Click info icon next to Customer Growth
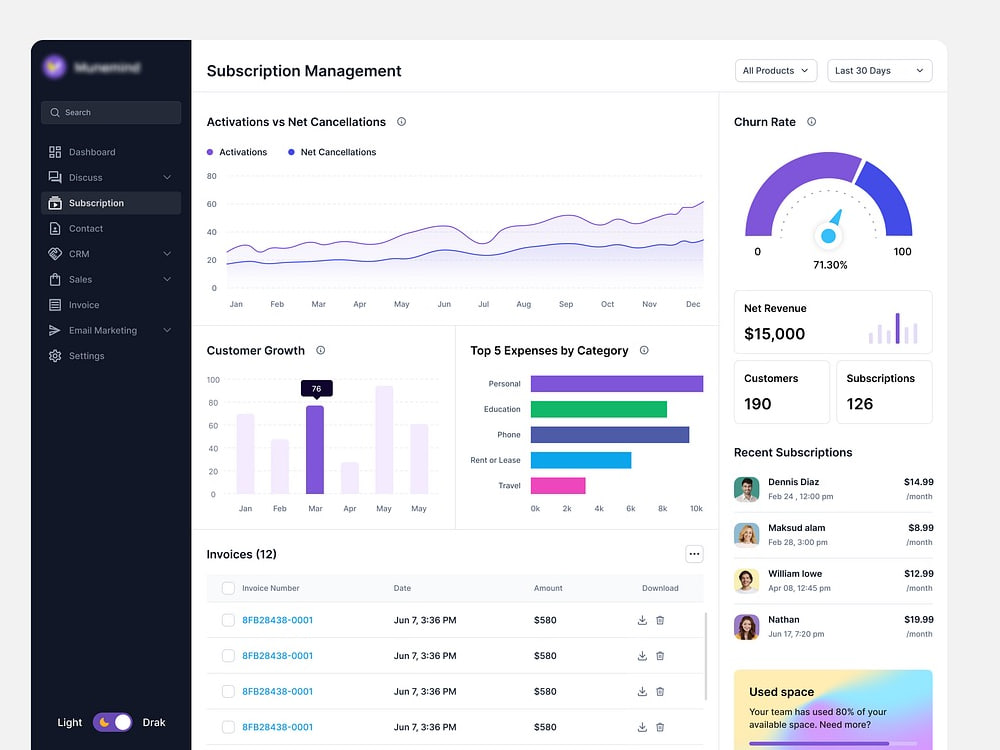The image size is (1000, 750). tap(321, 350)
